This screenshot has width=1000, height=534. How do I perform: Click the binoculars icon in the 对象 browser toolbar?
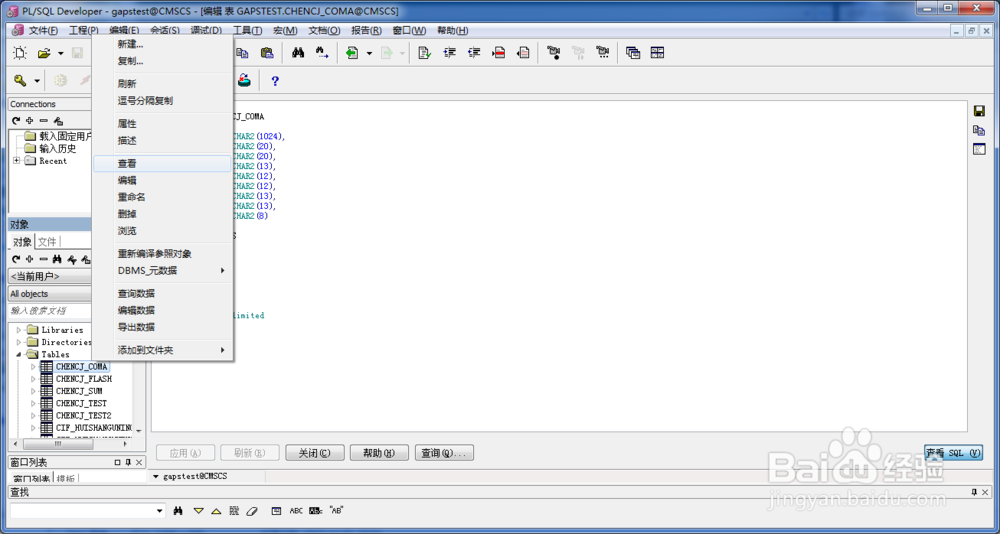point(57,259)
